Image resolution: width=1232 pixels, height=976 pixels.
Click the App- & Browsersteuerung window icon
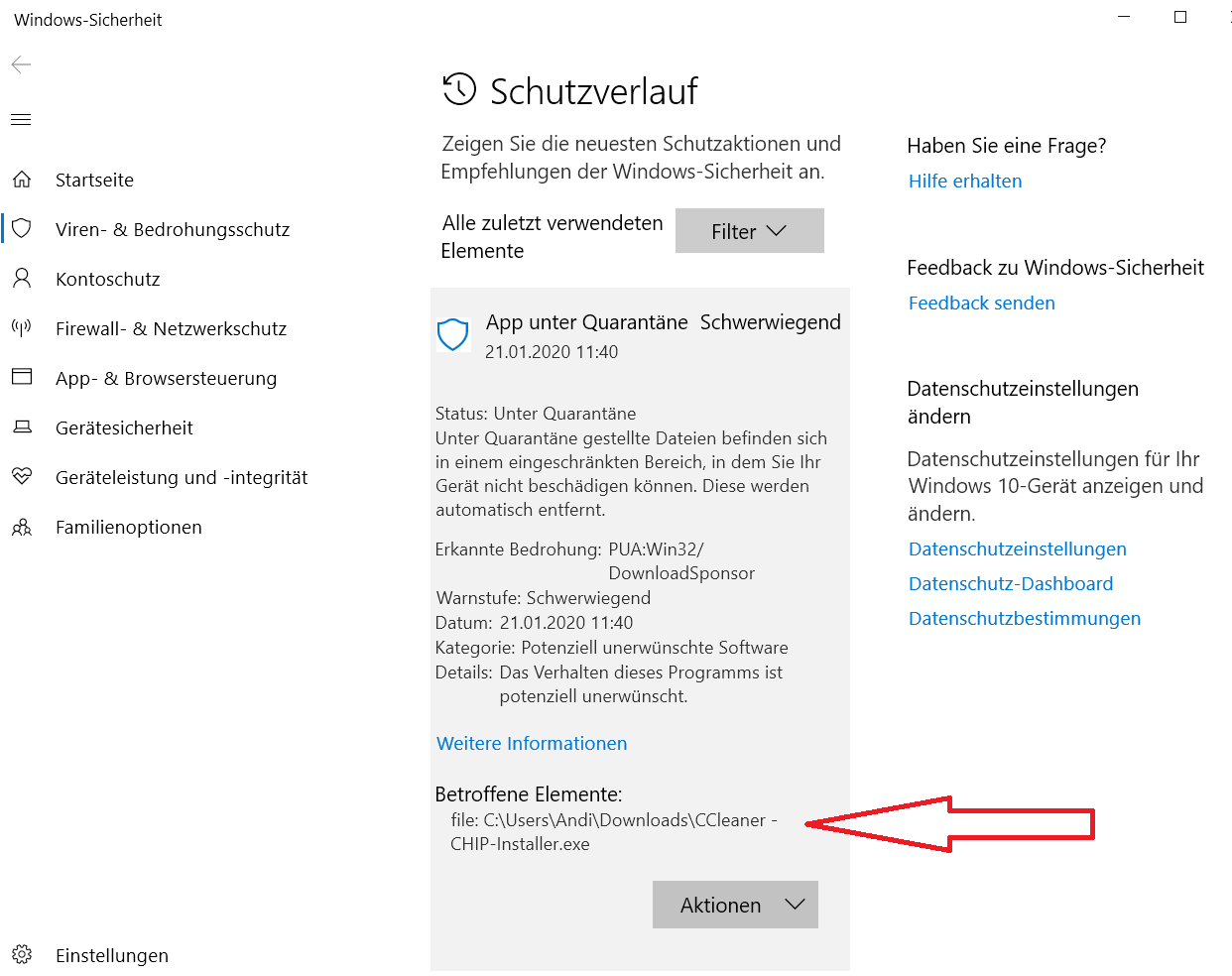22,378
